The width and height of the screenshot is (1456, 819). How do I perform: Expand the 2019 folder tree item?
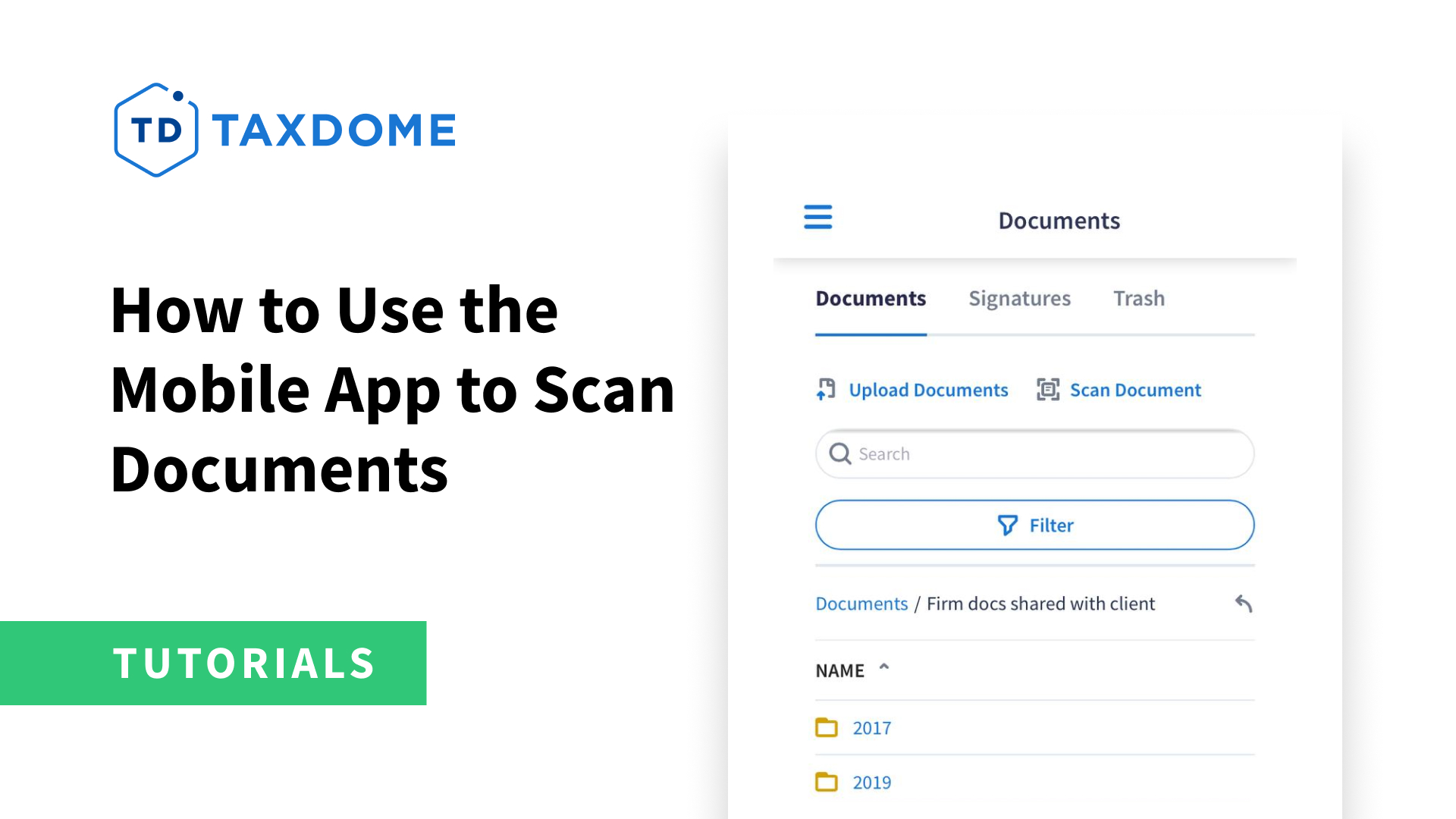pos(872,782)
